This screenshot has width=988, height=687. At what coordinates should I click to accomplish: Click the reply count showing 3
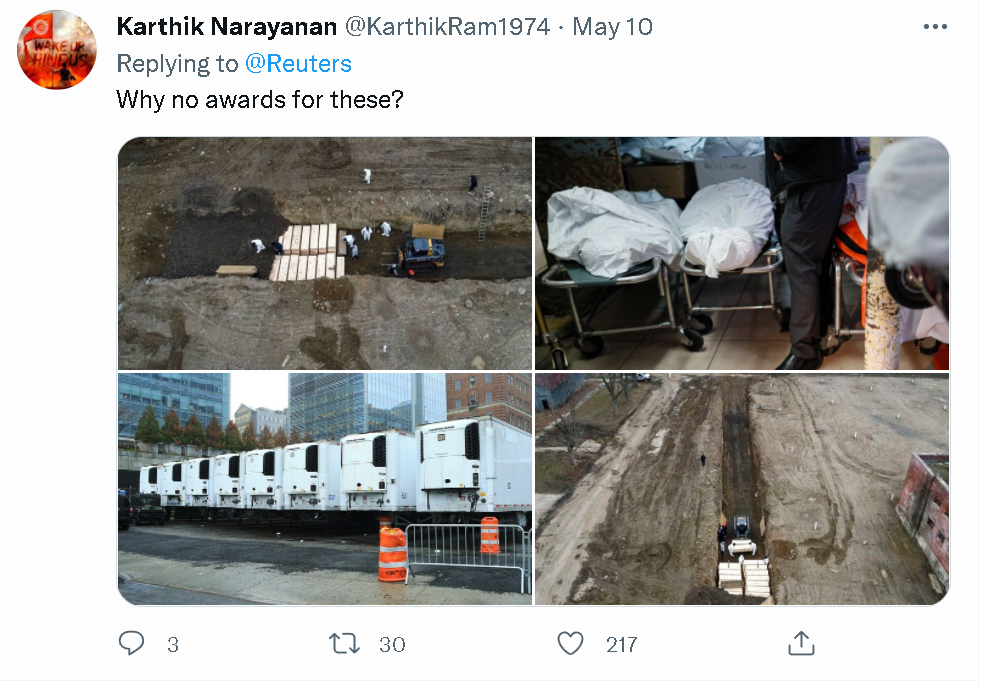173,645
